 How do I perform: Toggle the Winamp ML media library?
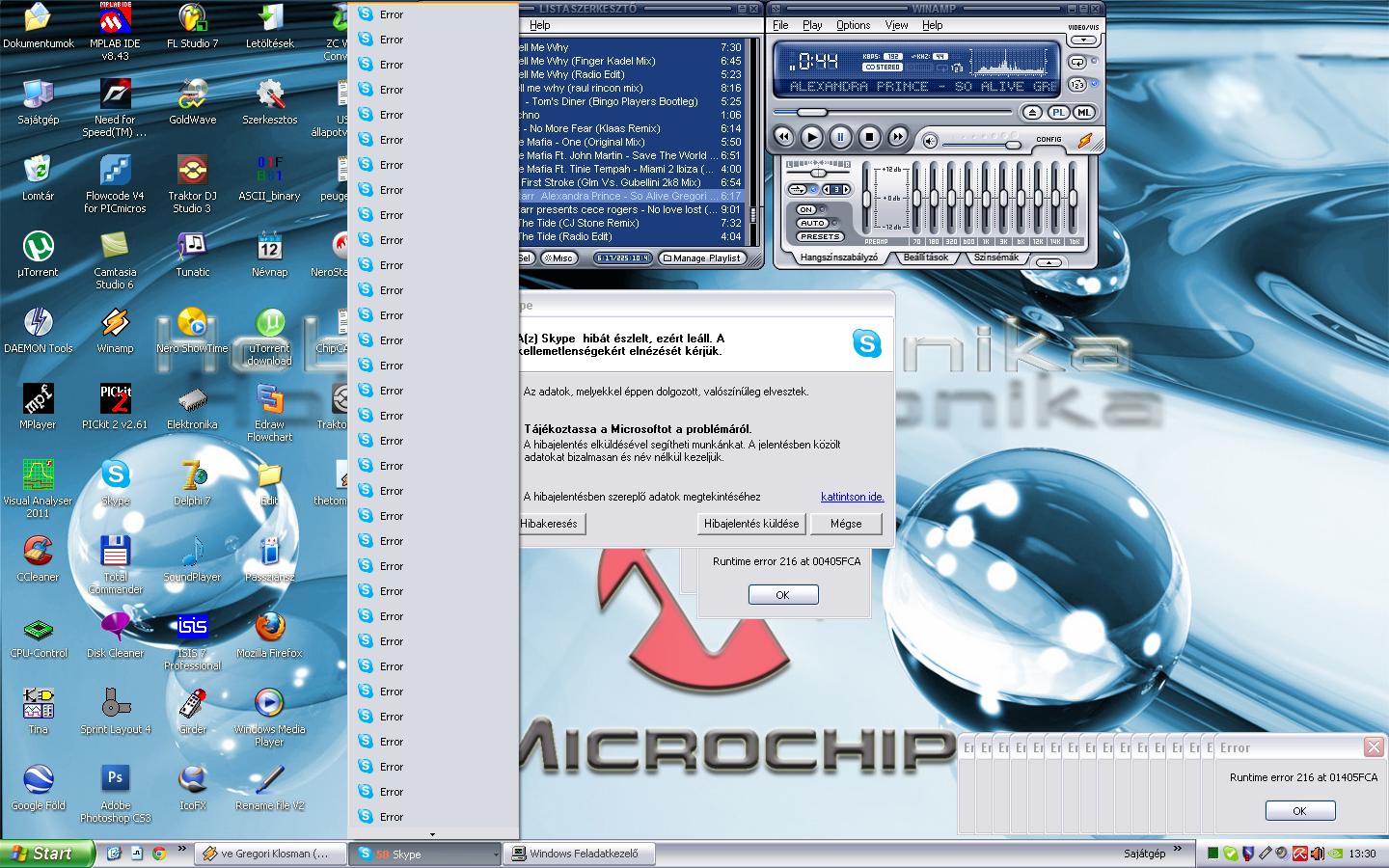(1083, 113)
